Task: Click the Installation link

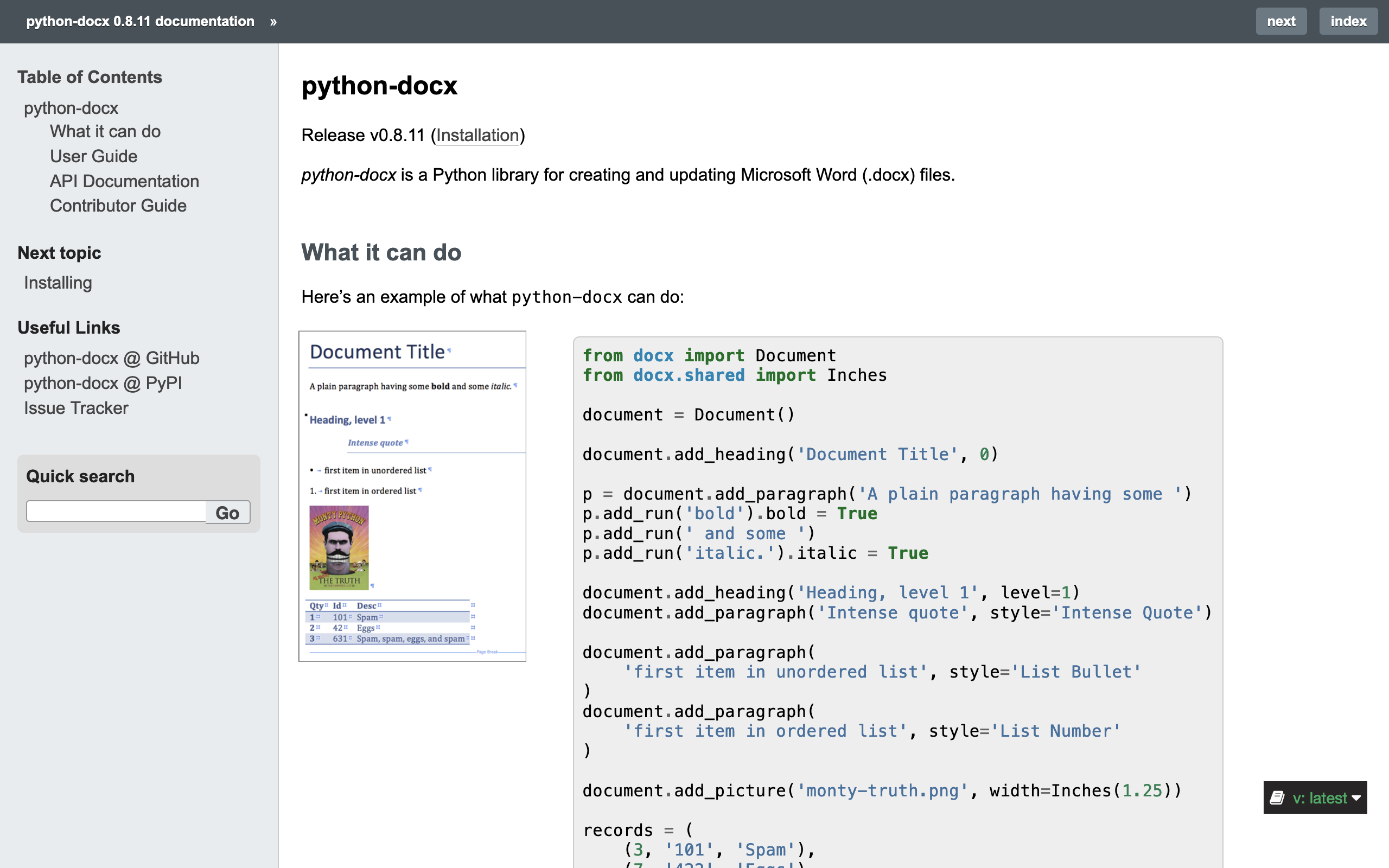Action: (477, 135)
